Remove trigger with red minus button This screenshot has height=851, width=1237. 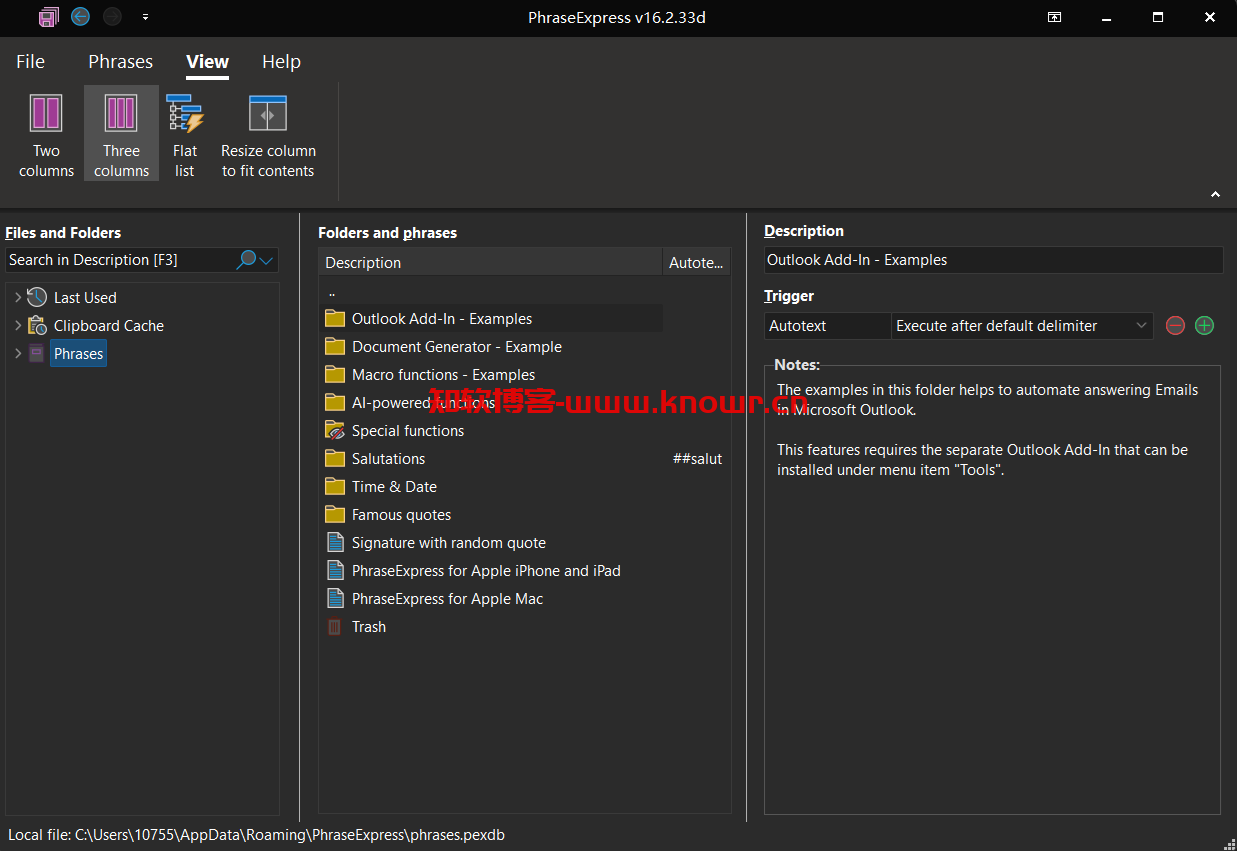1176,326
